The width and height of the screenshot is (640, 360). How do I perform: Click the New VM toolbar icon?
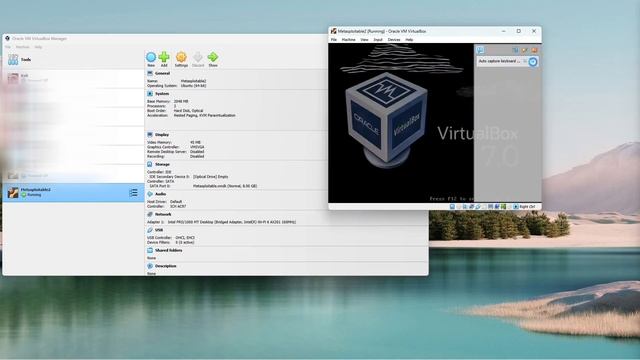point(151,57)
